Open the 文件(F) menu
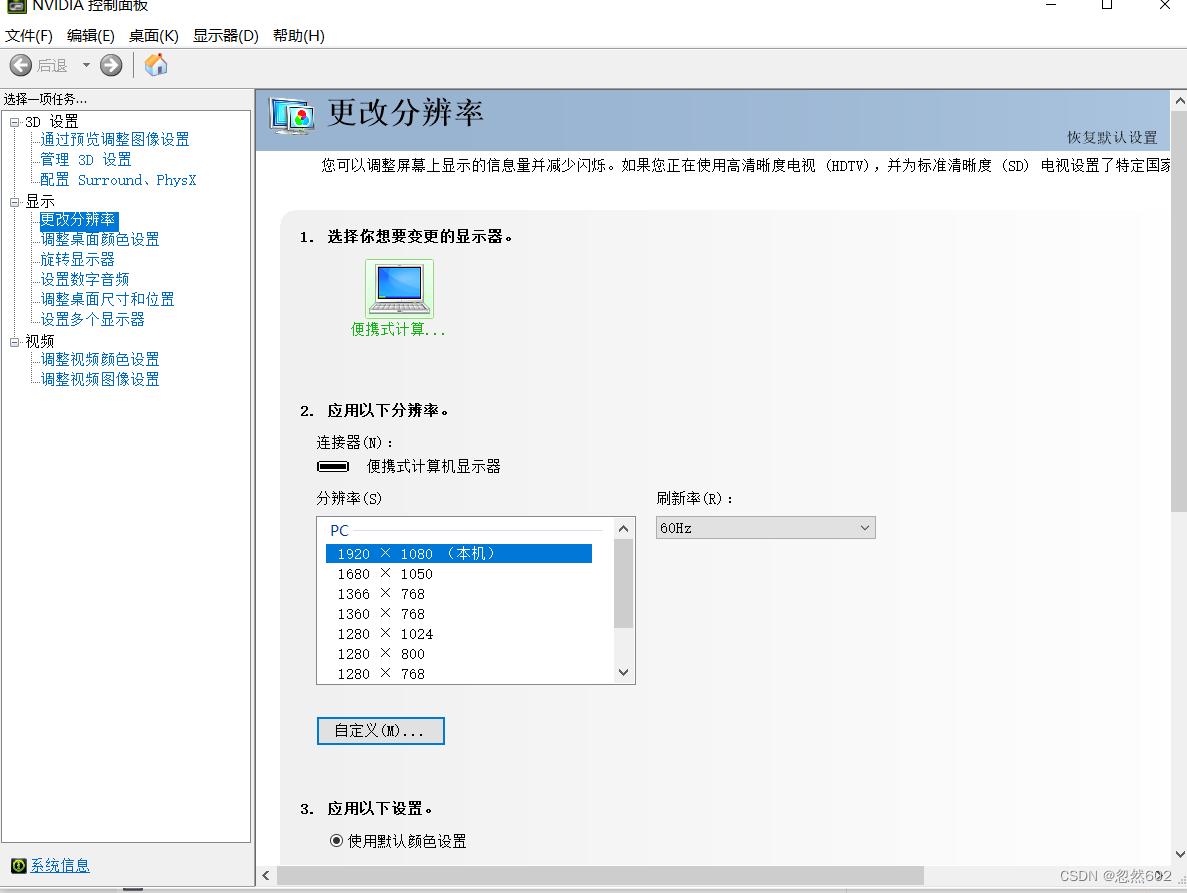Viewport: 1187px width, 893px height. coord(29,36)
